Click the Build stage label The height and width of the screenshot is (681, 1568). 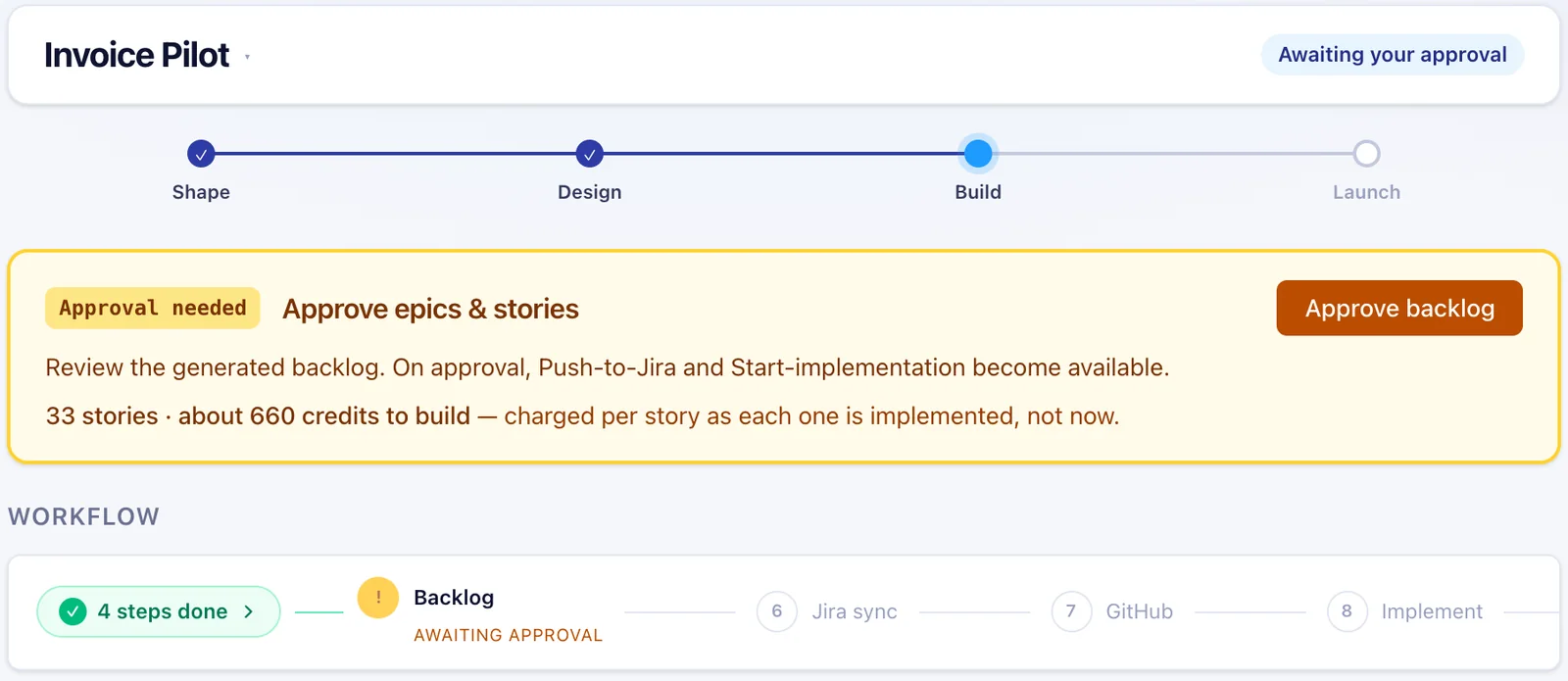click(x=978, y=192)
